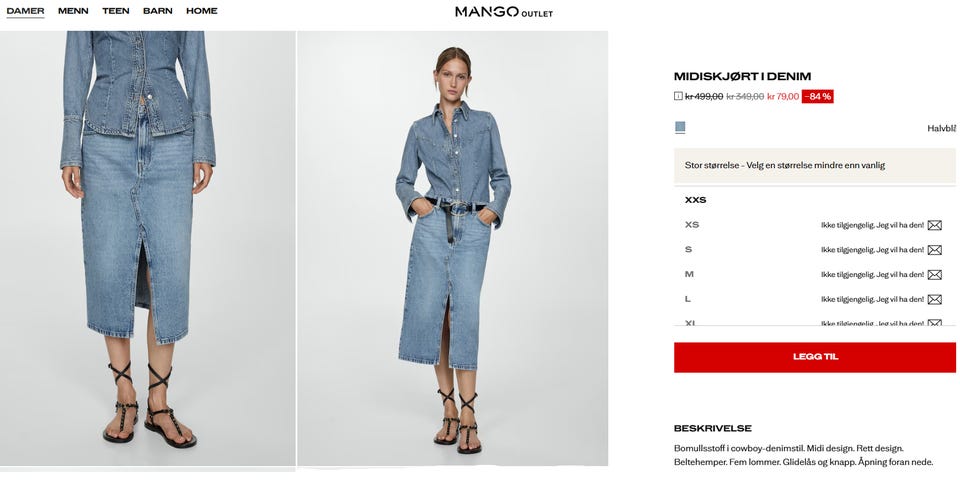This screenshot has height=487, width=960.
Task: Open the HOME category
Action: (201, 11)
